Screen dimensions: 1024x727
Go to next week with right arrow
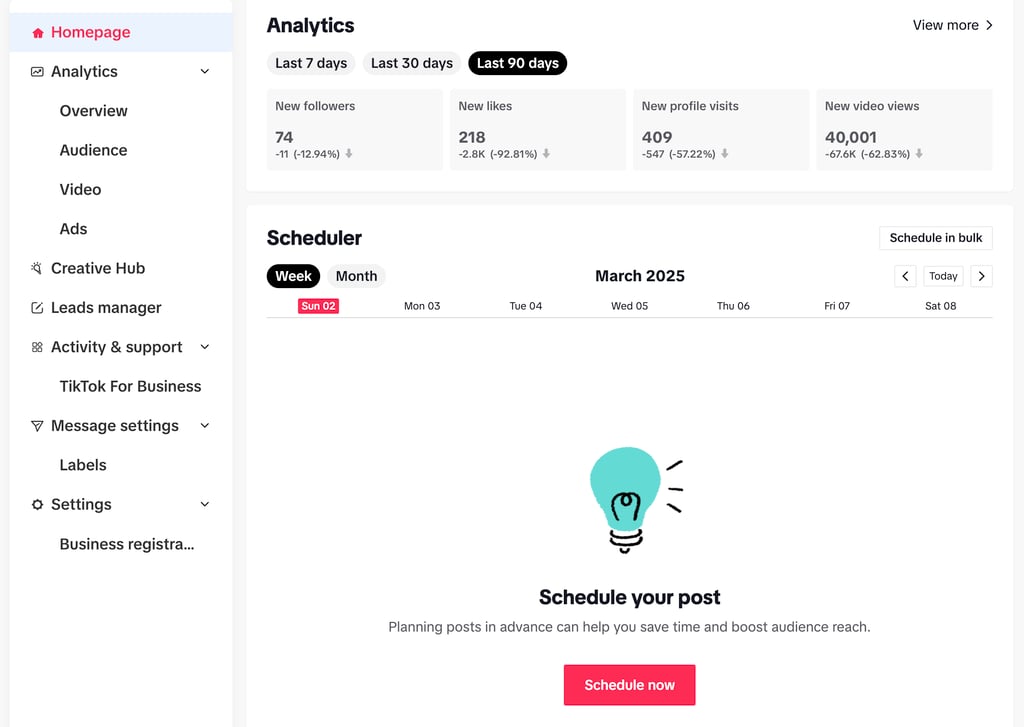click(x=981, y=276)
